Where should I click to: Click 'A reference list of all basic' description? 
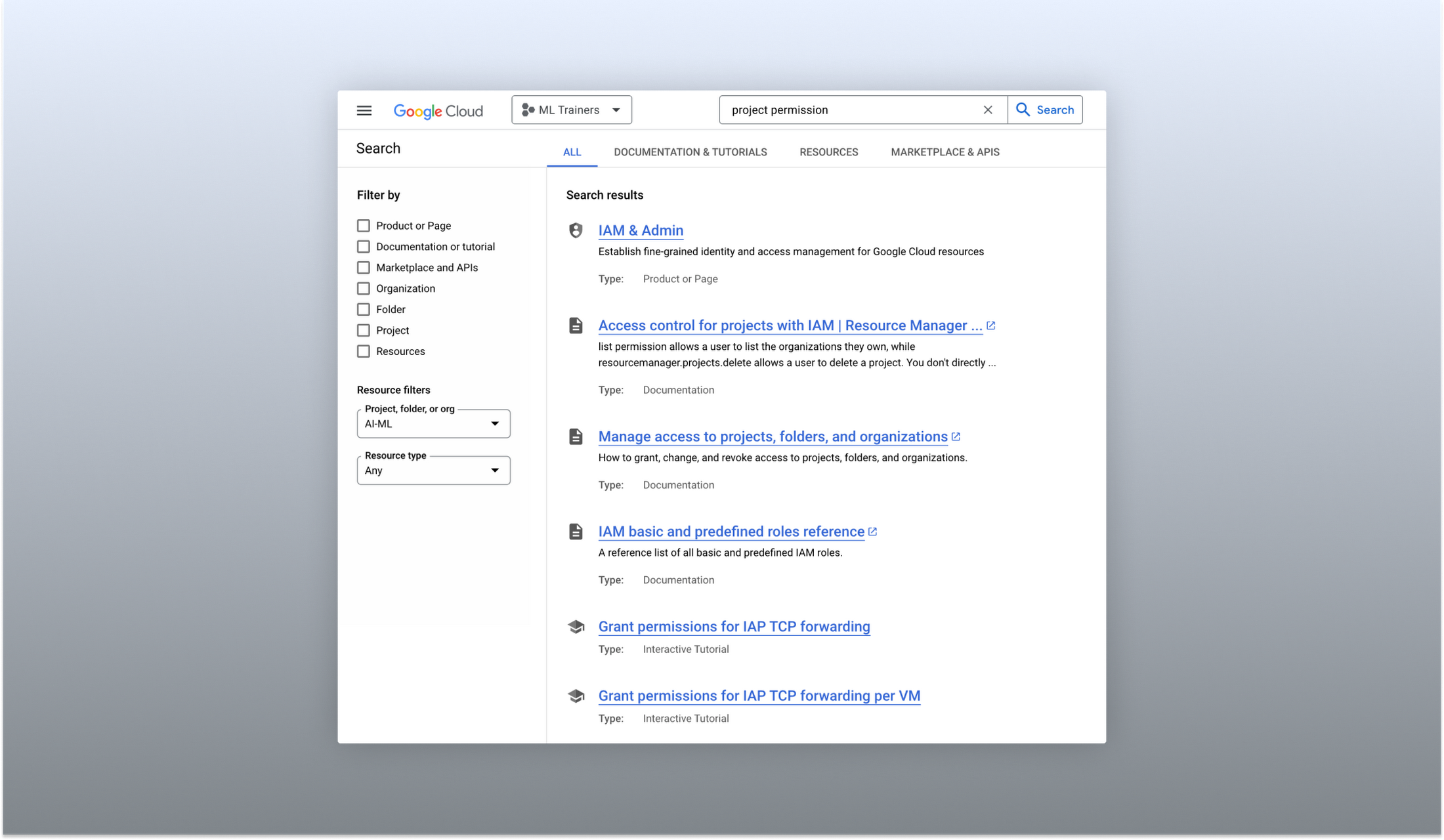click(720, 553)
